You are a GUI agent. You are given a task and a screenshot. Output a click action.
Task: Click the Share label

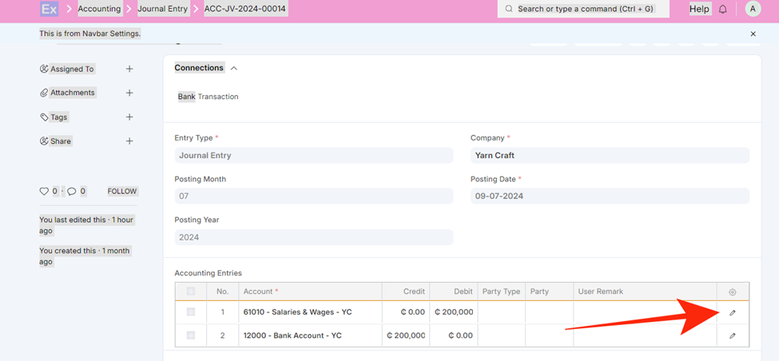coord(61,141)
